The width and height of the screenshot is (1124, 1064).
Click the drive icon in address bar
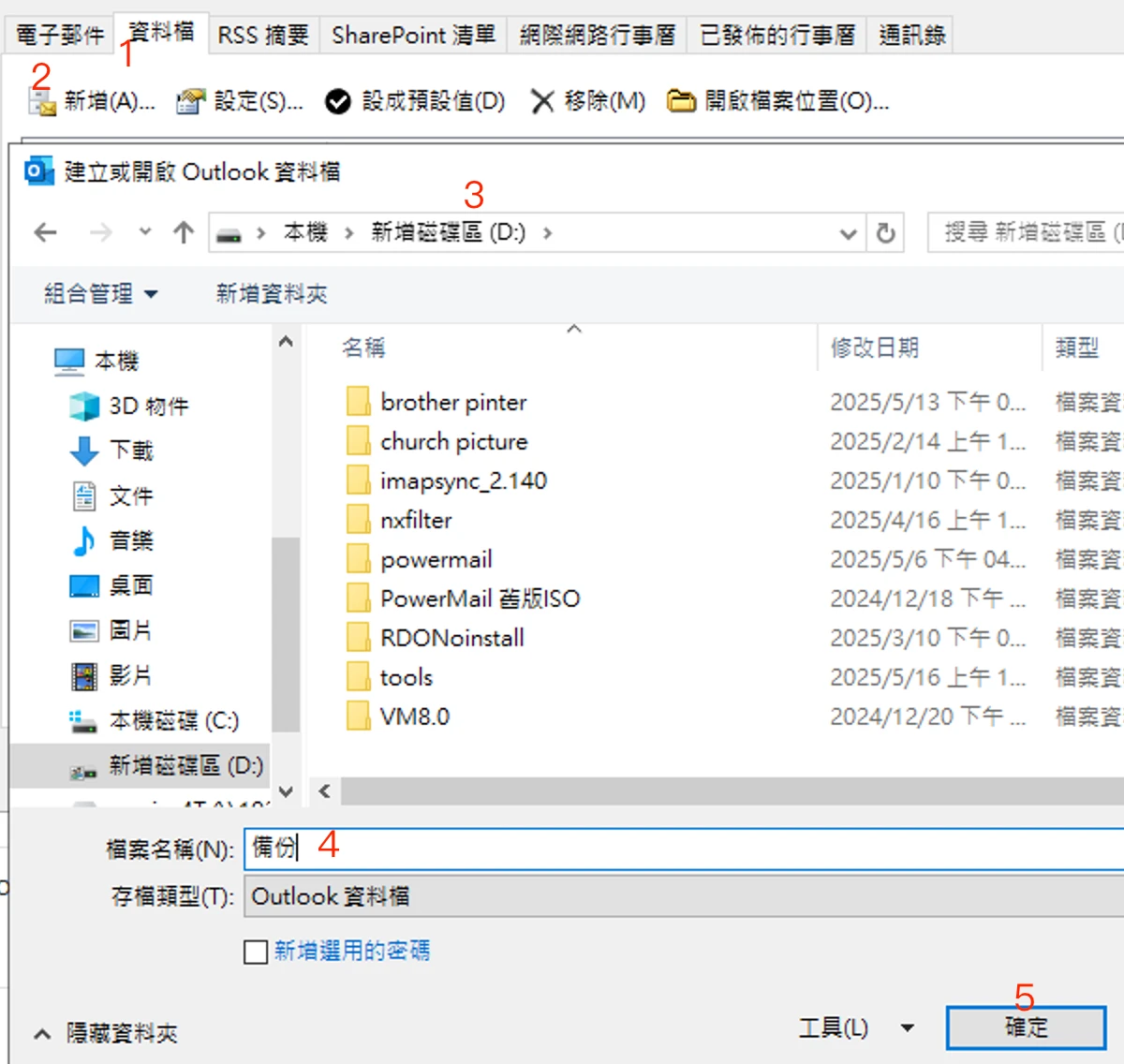coord(229,234)
